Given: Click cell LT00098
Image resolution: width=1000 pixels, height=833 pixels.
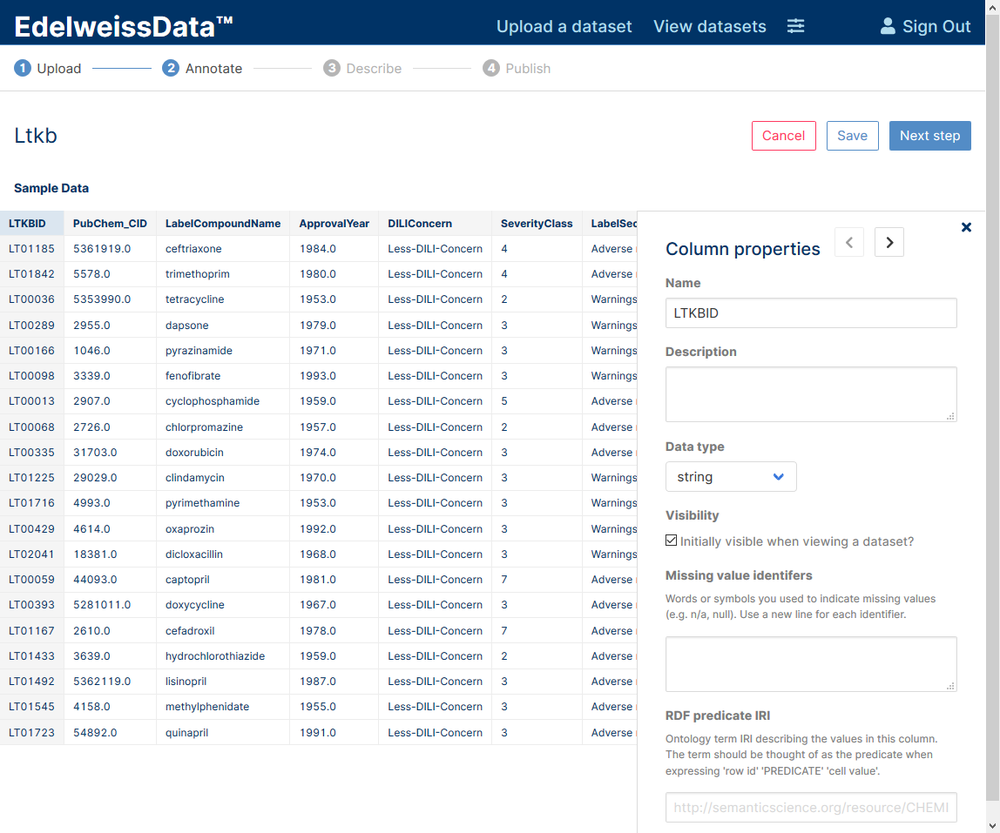Looking at the screenshot, I should coord(32,376).
